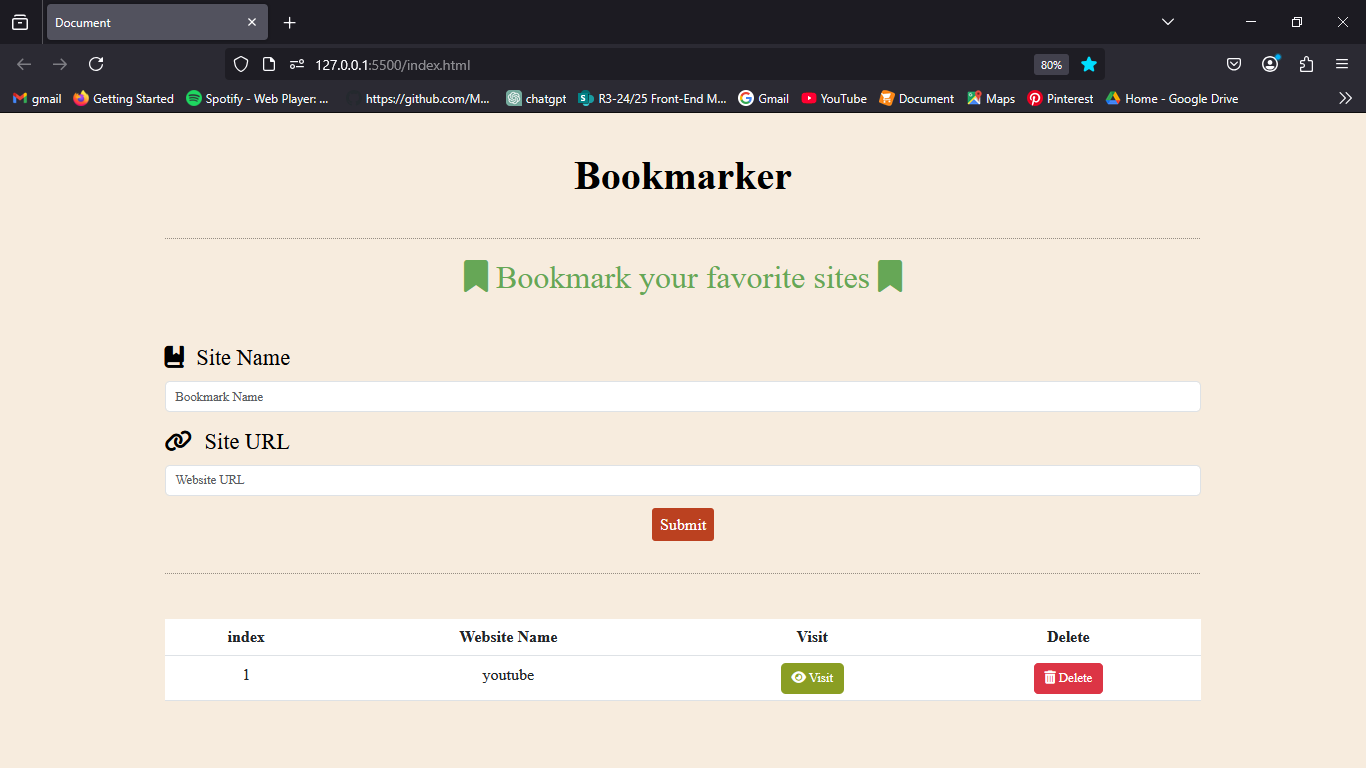Click the Firefox reload page icon
Image resolution: width=1366 pixels, height=768 pixels.
[x=96, y=64]
